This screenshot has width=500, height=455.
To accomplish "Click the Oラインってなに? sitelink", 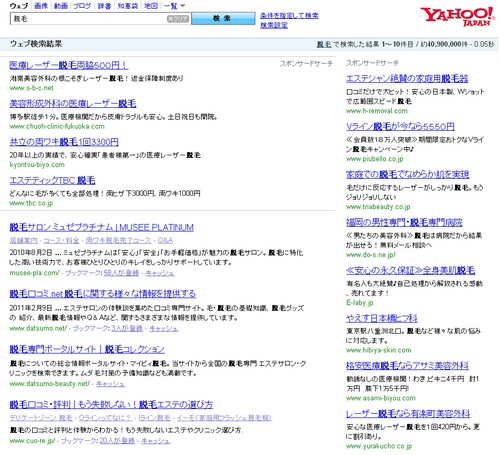I will (x=105, y=418).
